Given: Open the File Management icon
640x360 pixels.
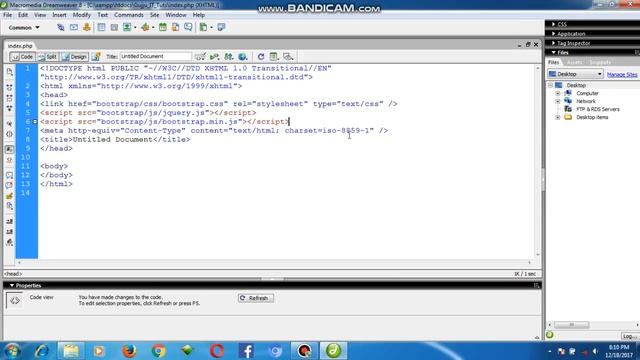Looking at the screenshot, I should tap(229, 57).
